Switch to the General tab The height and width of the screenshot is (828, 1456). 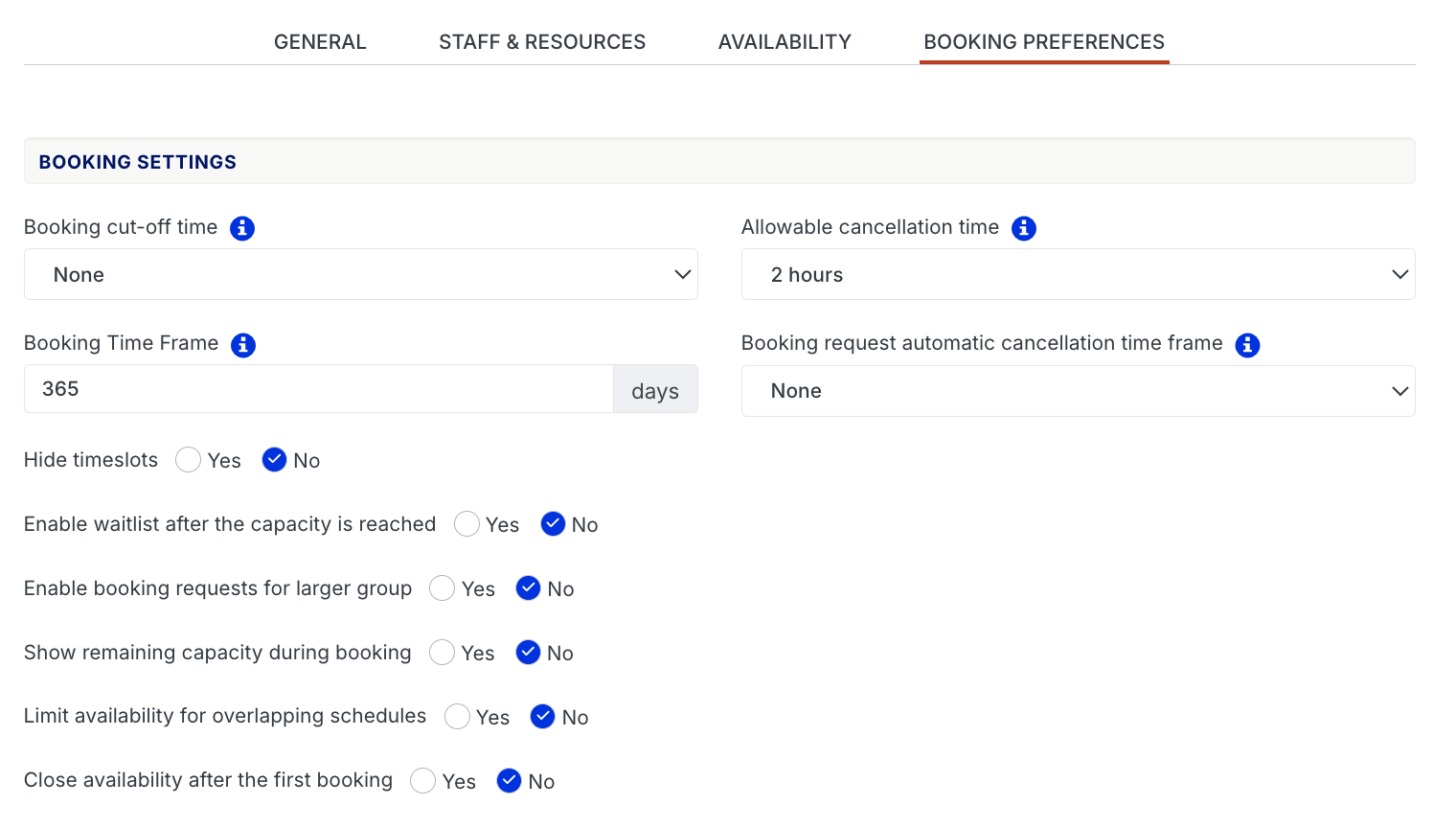pyautogui.click(x=320, y=42)
